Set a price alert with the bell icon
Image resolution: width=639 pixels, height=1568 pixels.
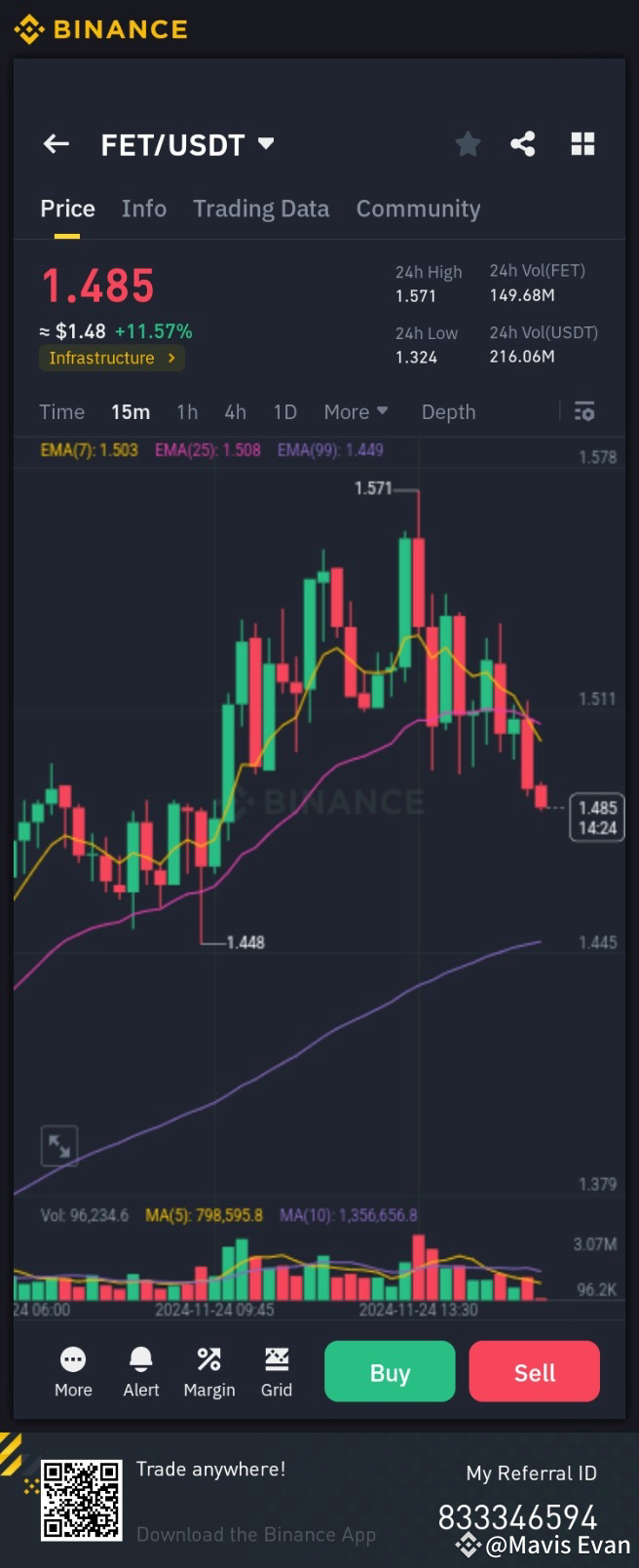(x=140, y=1371)
